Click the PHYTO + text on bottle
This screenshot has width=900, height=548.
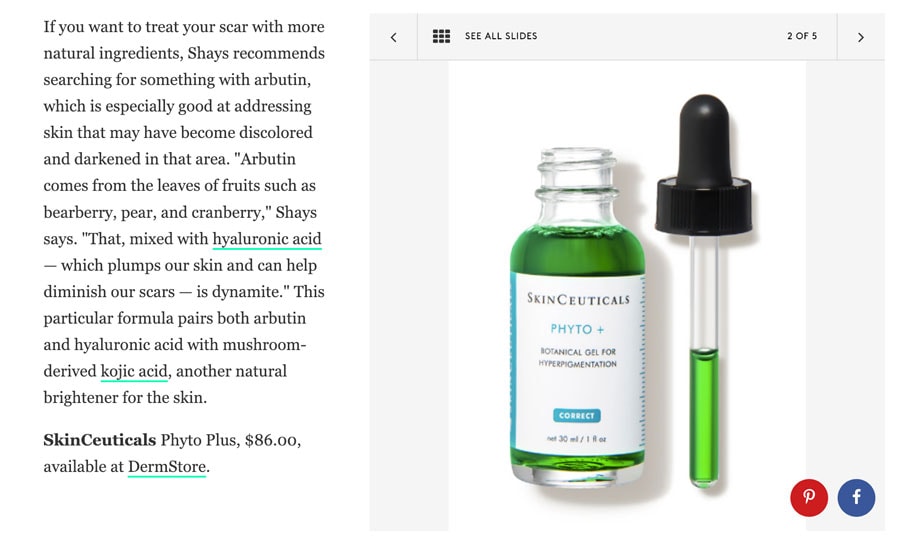pos(577,329)
